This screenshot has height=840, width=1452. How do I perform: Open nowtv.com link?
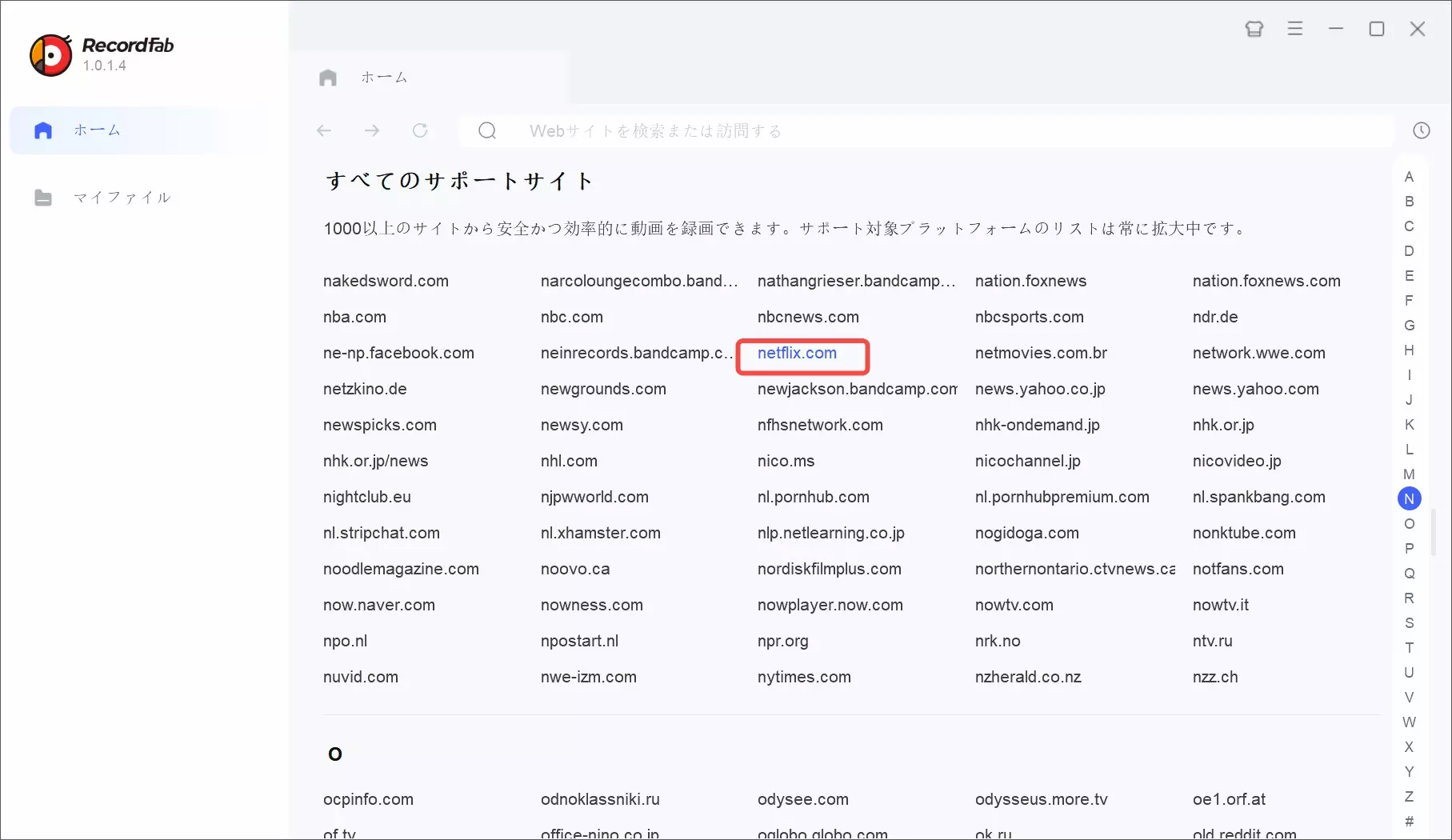1014,605
